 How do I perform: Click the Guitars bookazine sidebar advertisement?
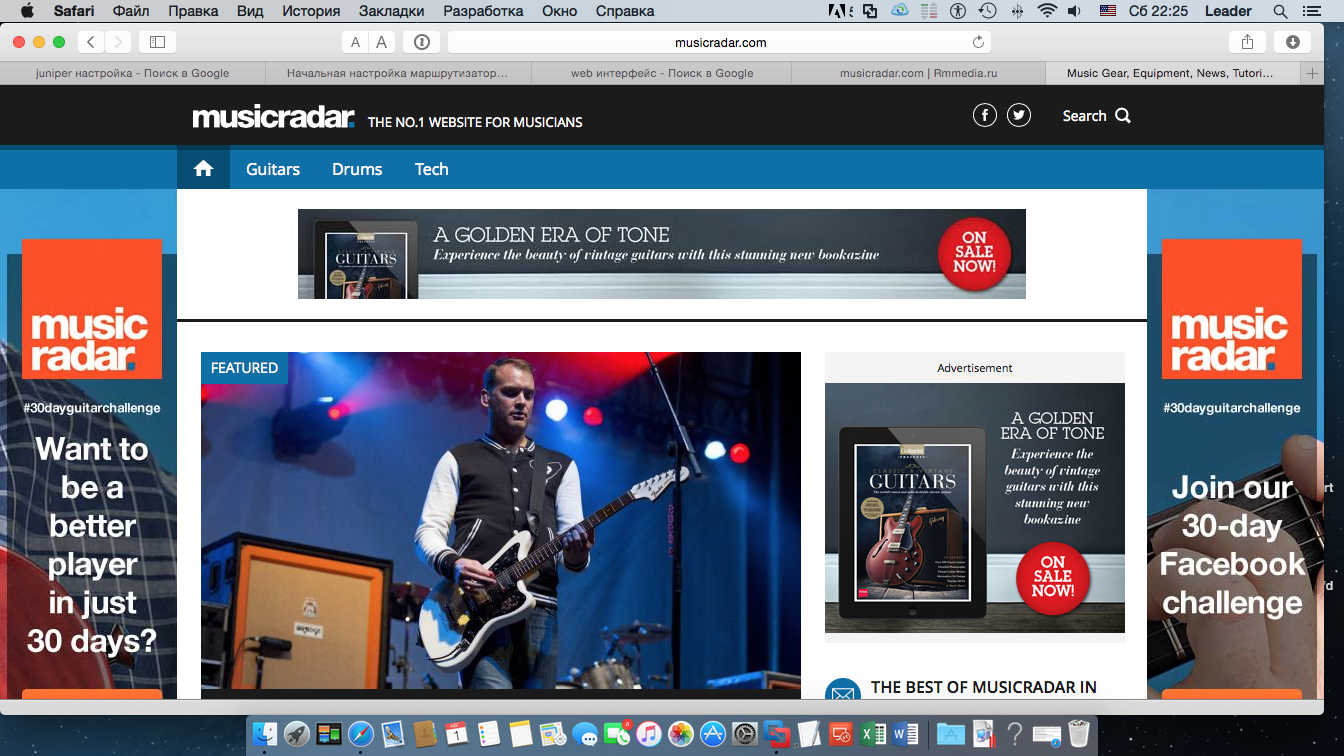(975, 508)
